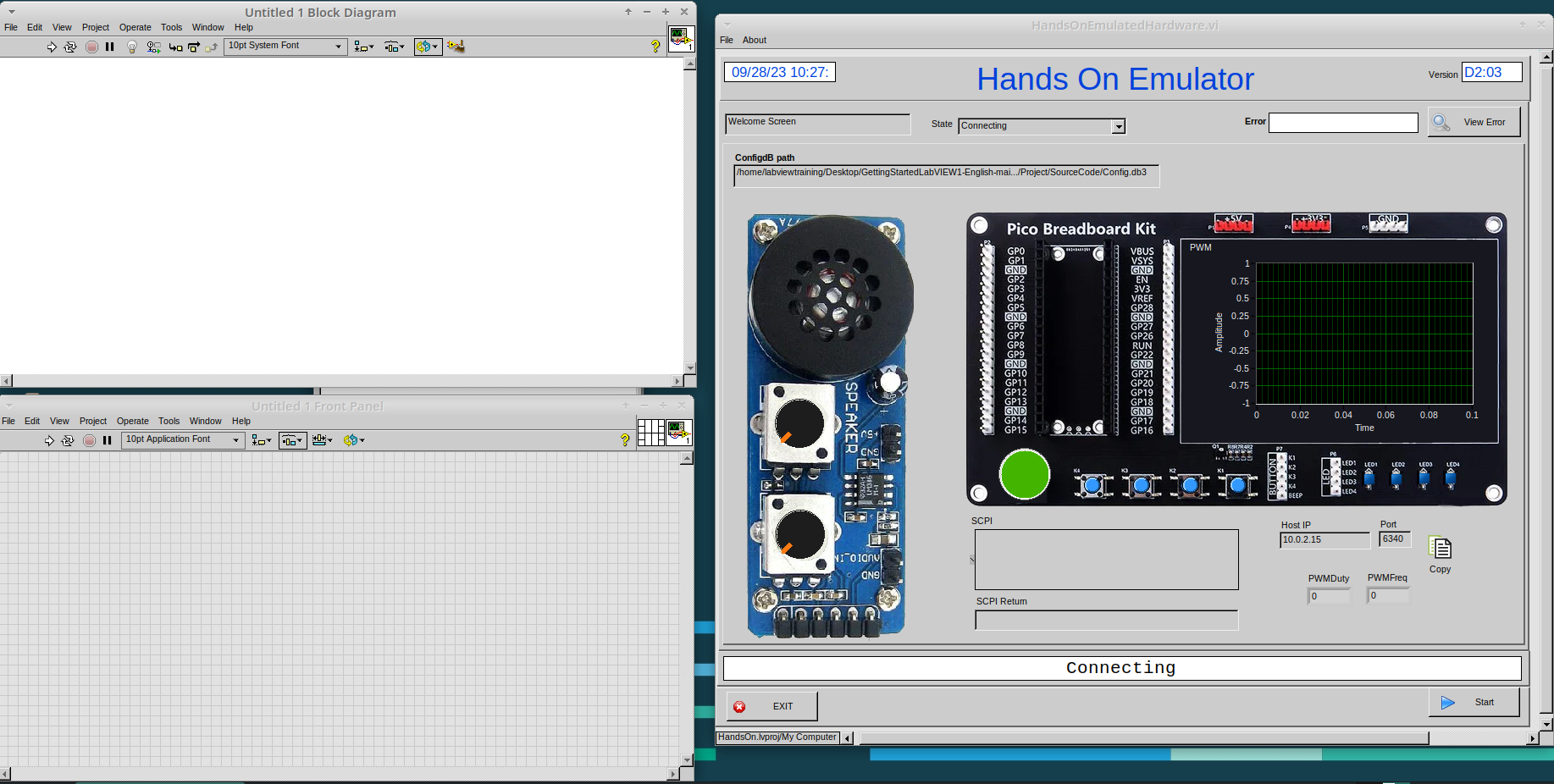Click the PWMFreq numeric field
The image size is (1554, 784).
pyautogui.click(x=1388, y=595)
